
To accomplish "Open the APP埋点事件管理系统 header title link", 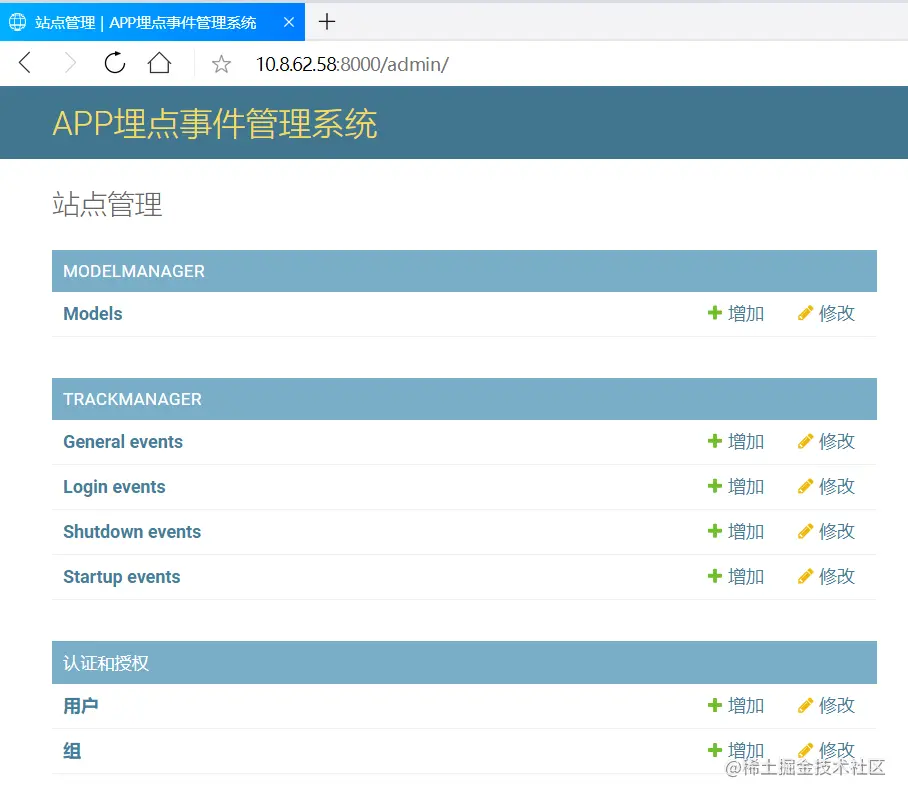I will click(x=215, y=123).
